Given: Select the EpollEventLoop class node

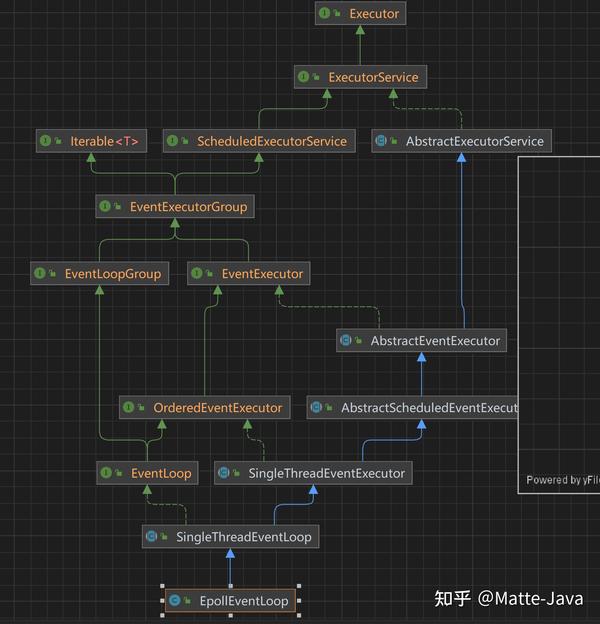Looking at the screenshot, I should tap(230, 601).
